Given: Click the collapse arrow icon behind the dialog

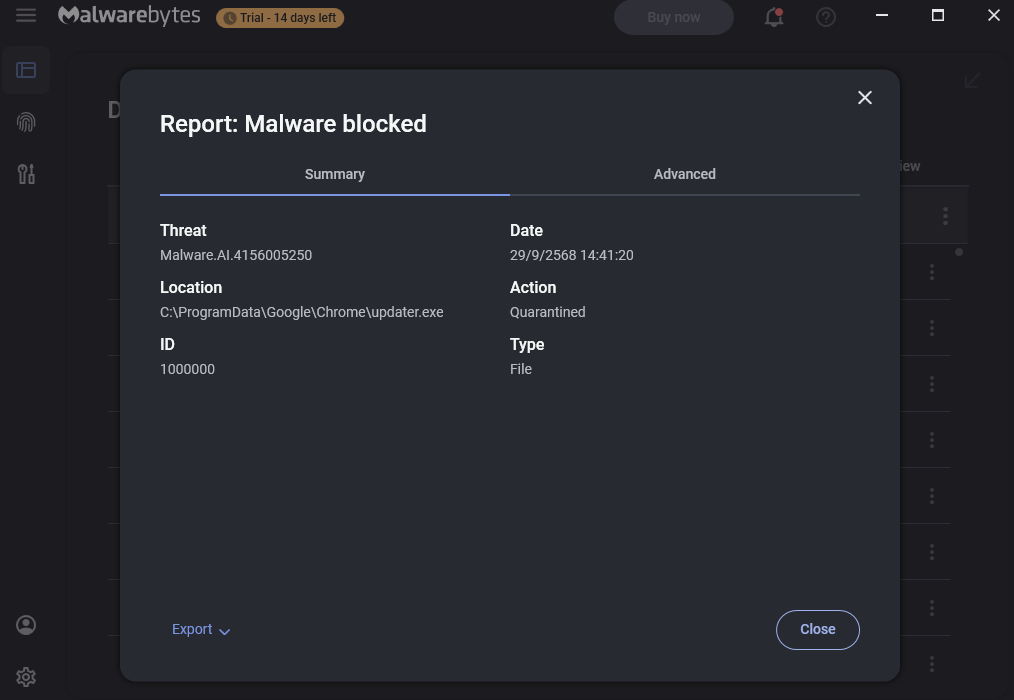Looking at the screenshot, I should tap(972, 80).
